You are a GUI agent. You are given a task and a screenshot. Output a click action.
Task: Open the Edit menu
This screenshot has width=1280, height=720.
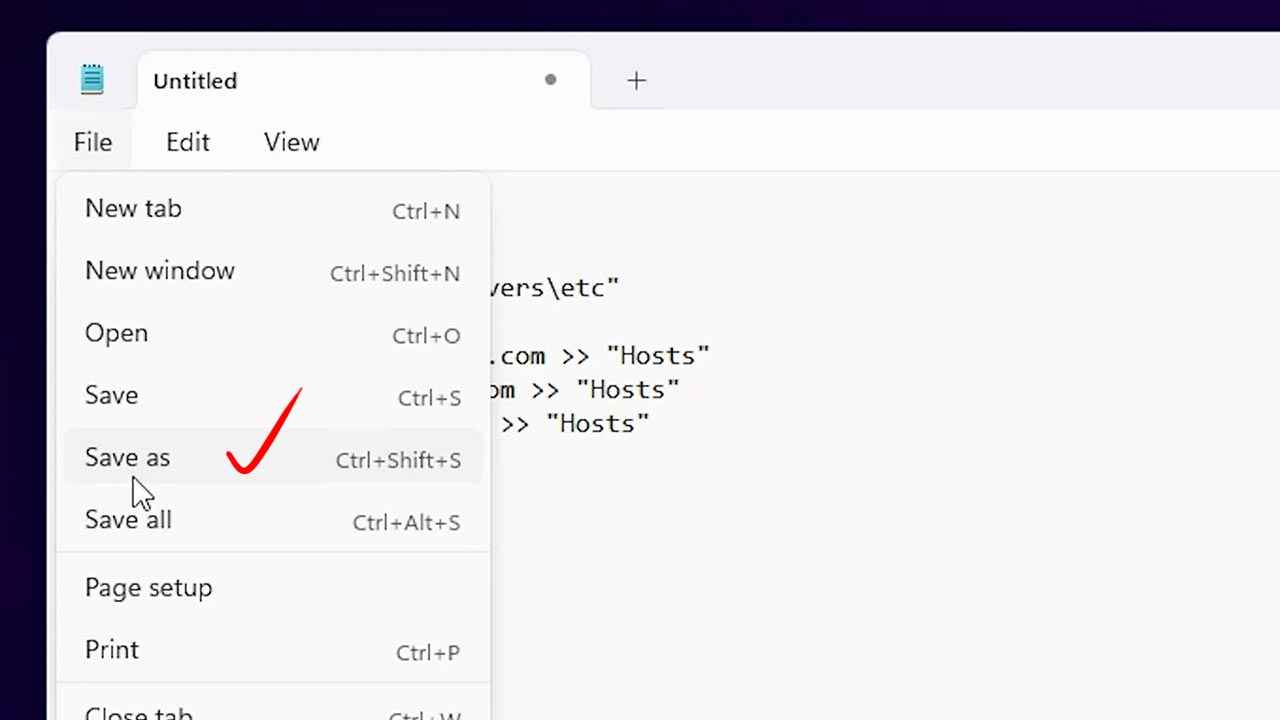tap(188, 142)
